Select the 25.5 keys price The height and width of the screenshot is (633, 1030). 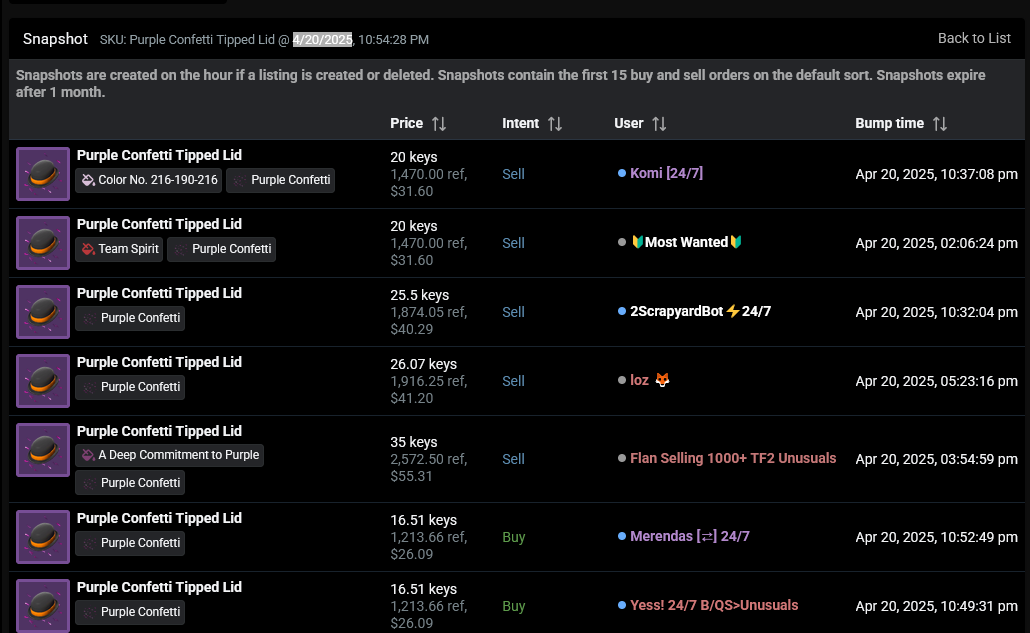420,295
